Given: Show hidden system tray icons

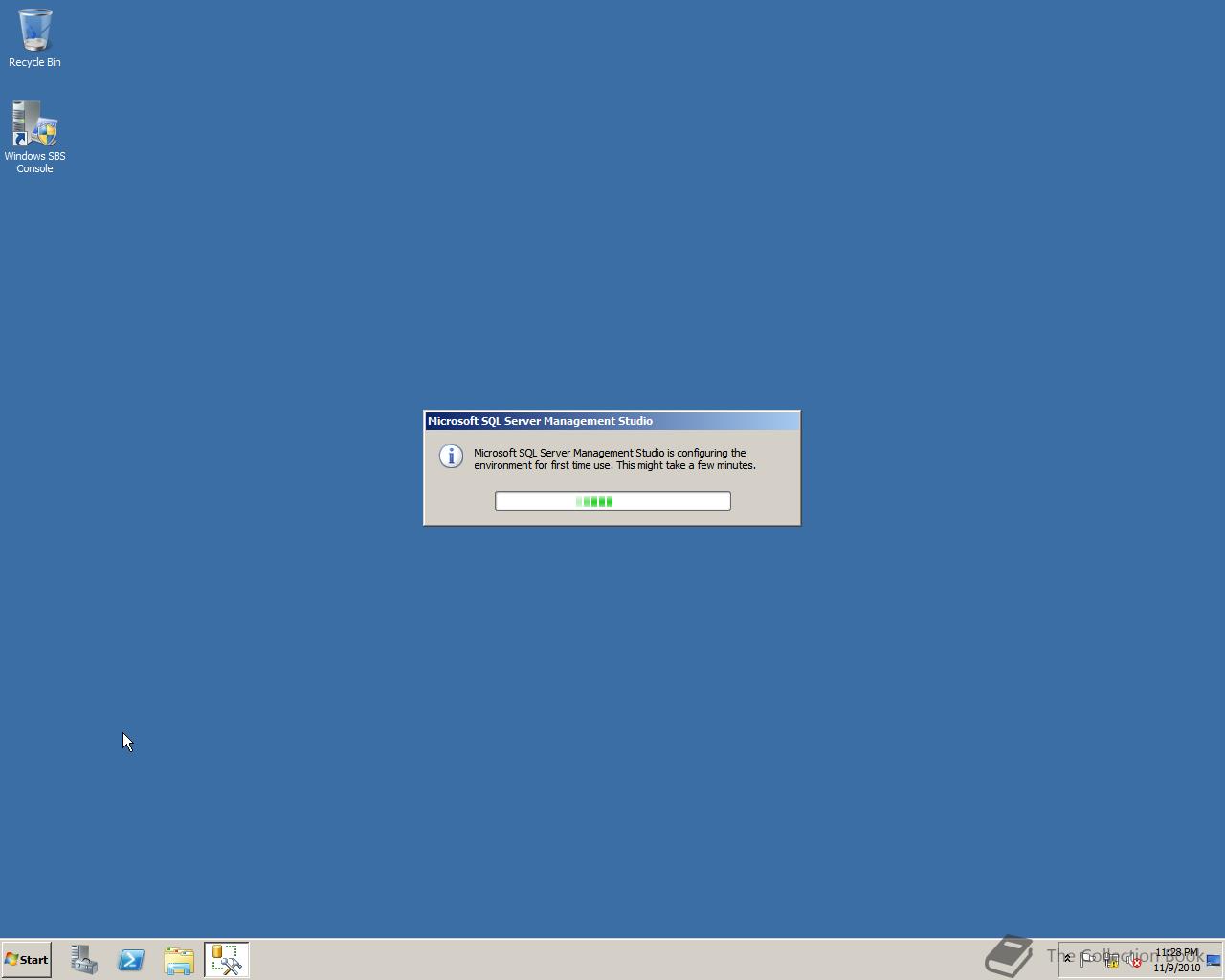Looking at the screenshot, I should (x=1068, y=959).
